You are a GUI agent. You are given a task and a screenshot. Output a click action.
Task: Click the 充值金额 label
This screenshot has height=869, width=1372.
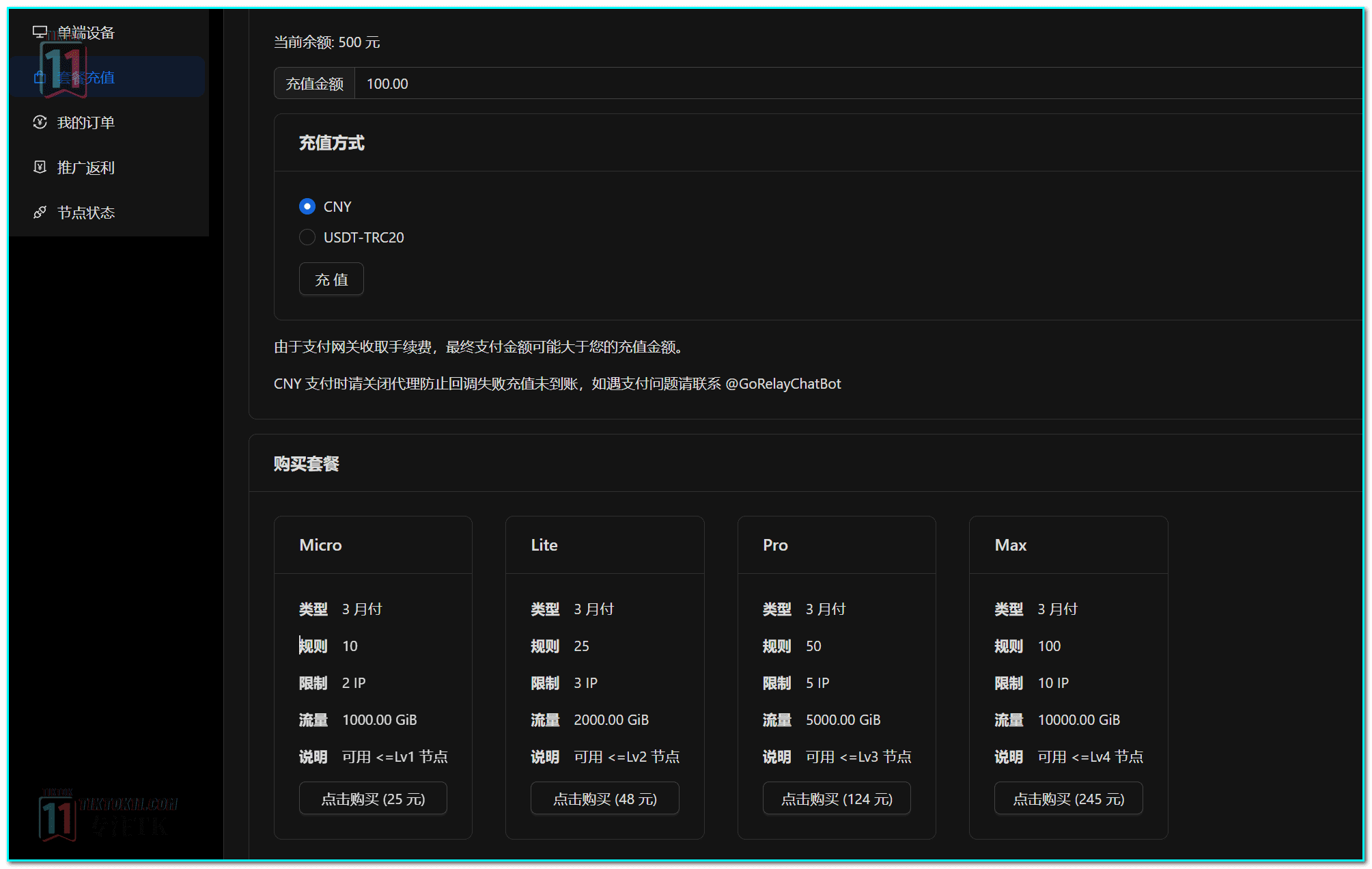click(315, 83)
